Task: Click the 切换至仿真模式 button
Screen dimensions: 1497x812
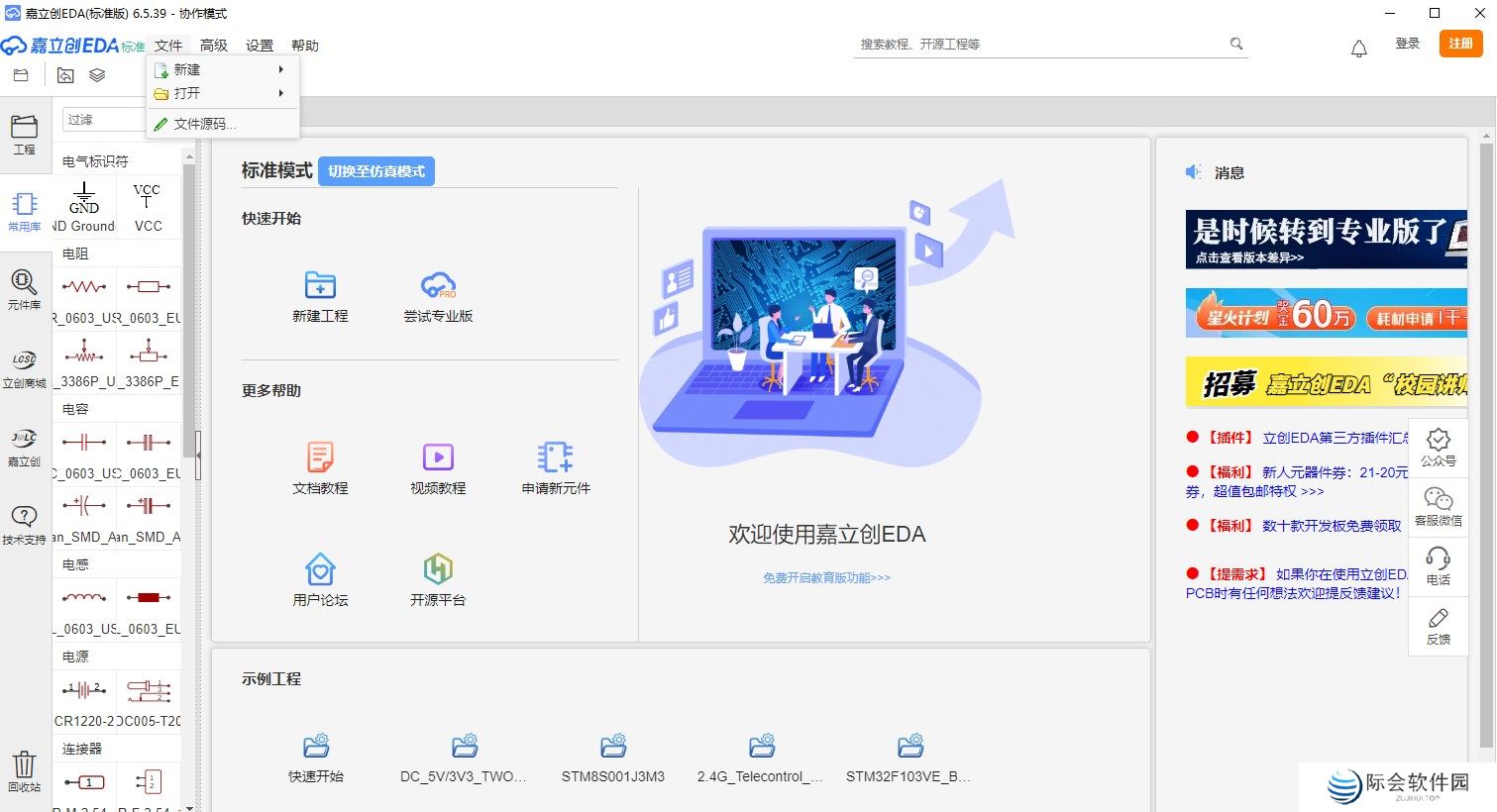Action: [x=376, y=170]
